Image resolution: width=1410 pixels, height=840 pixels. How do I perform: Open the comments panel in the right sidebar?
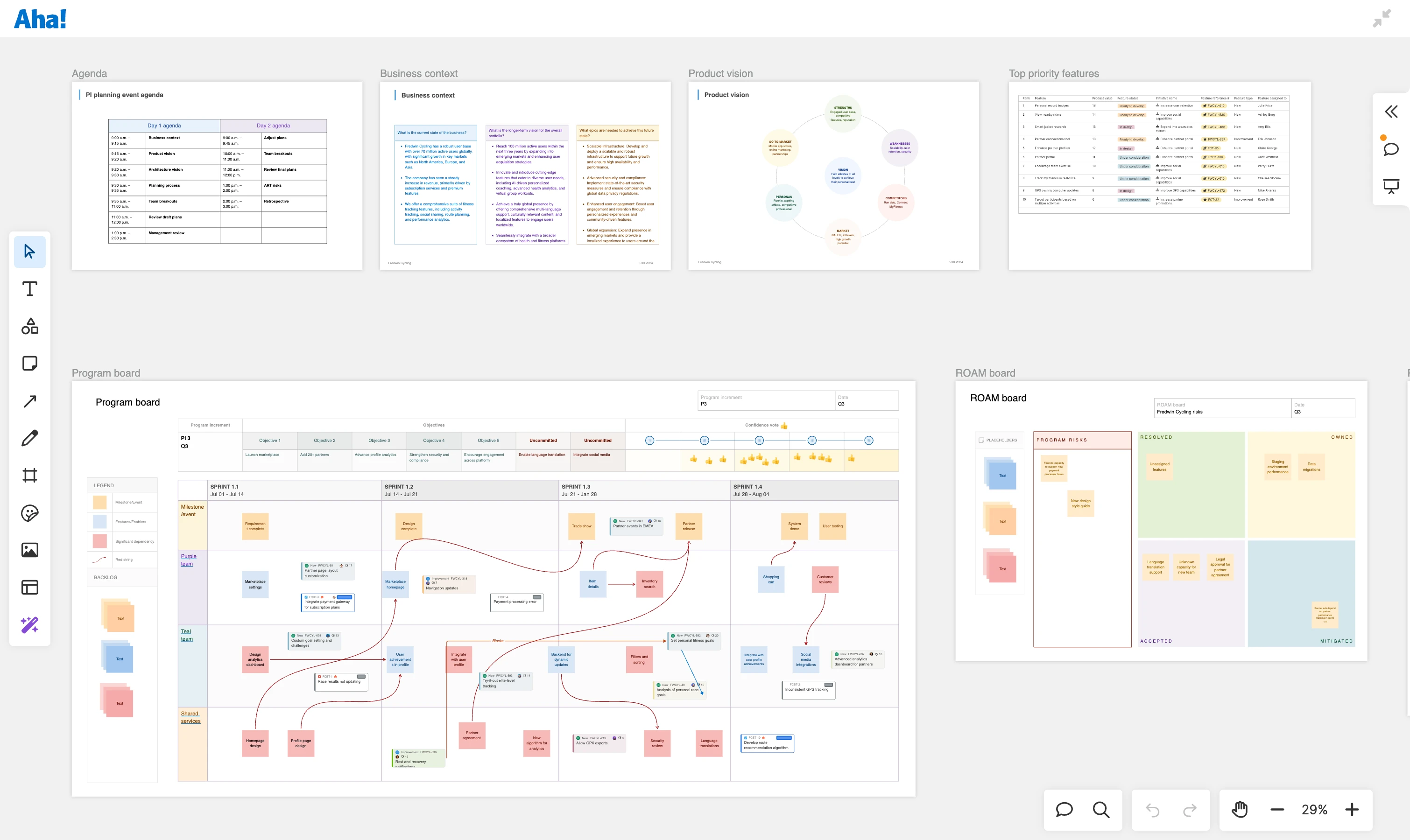[x=1391, y=149]
